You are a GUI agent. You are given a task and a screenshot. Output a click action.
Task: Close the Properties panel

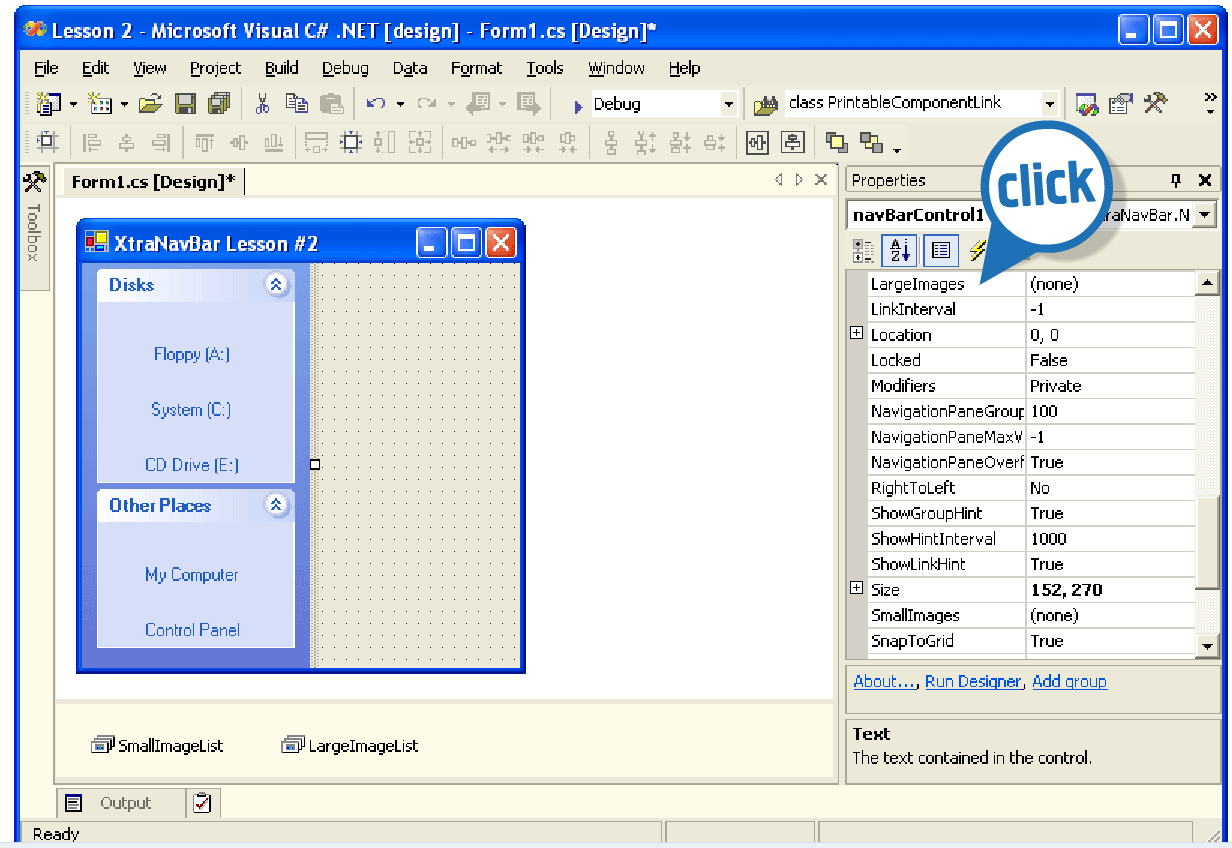click(x=1205, y=180)
